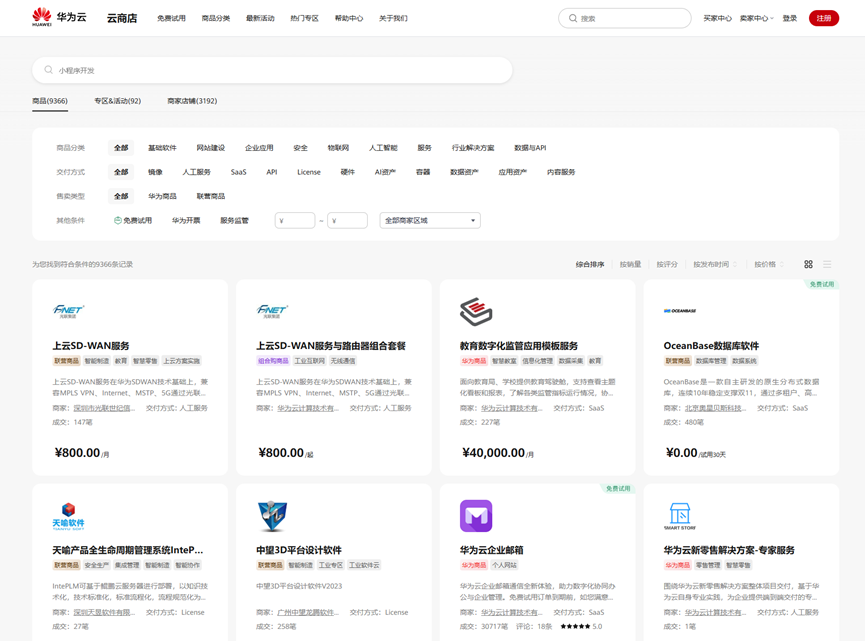Click 云商店 header title

(122, 18)
